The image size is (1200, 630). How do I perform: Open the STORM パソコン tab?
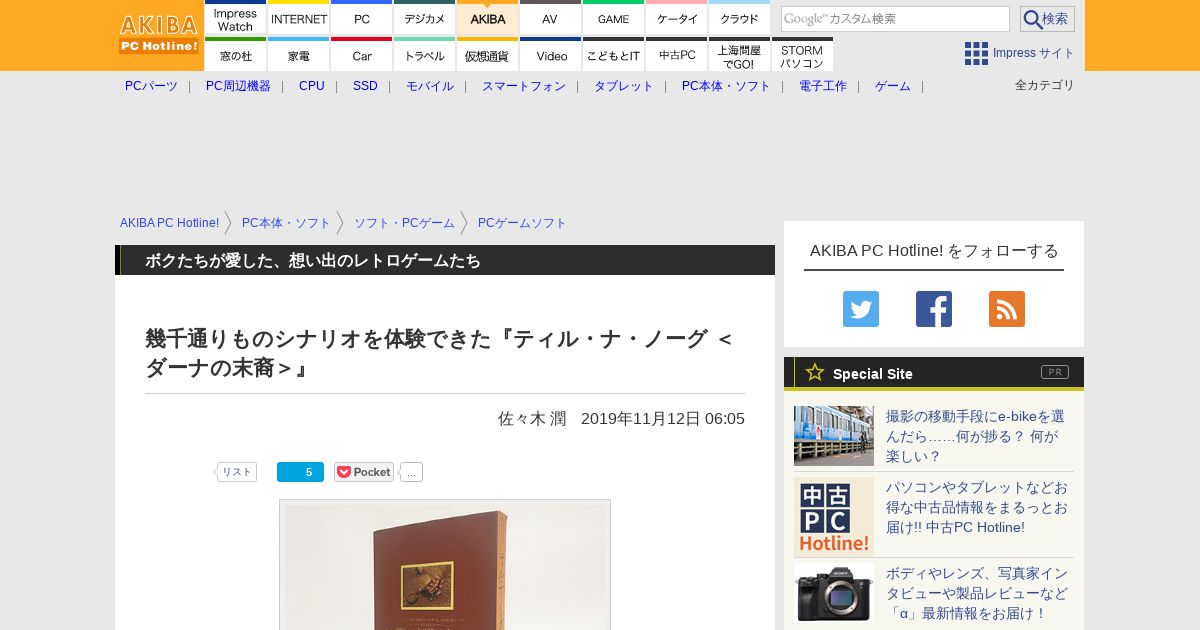pos(802,55)
